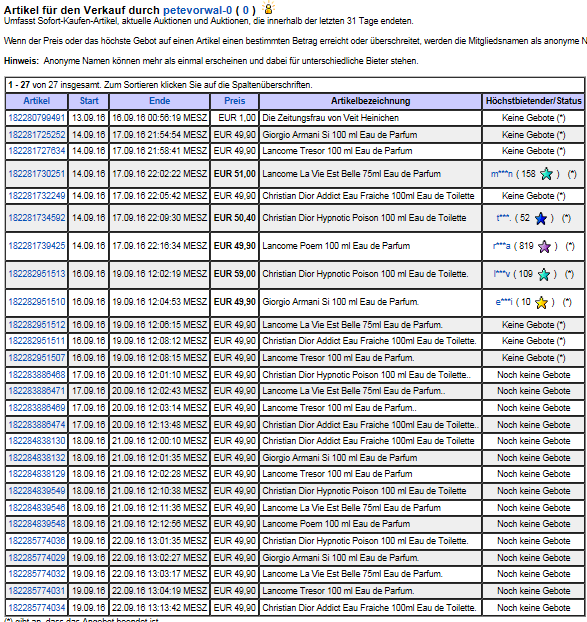Open article 182282951510
The height and width of the screenshot is (622, 587).
(x=36, y=302)
